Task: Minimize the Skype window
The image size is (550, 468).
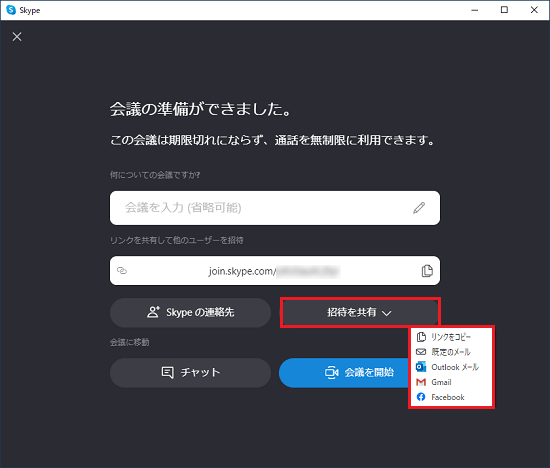Action: coord(475,10)
